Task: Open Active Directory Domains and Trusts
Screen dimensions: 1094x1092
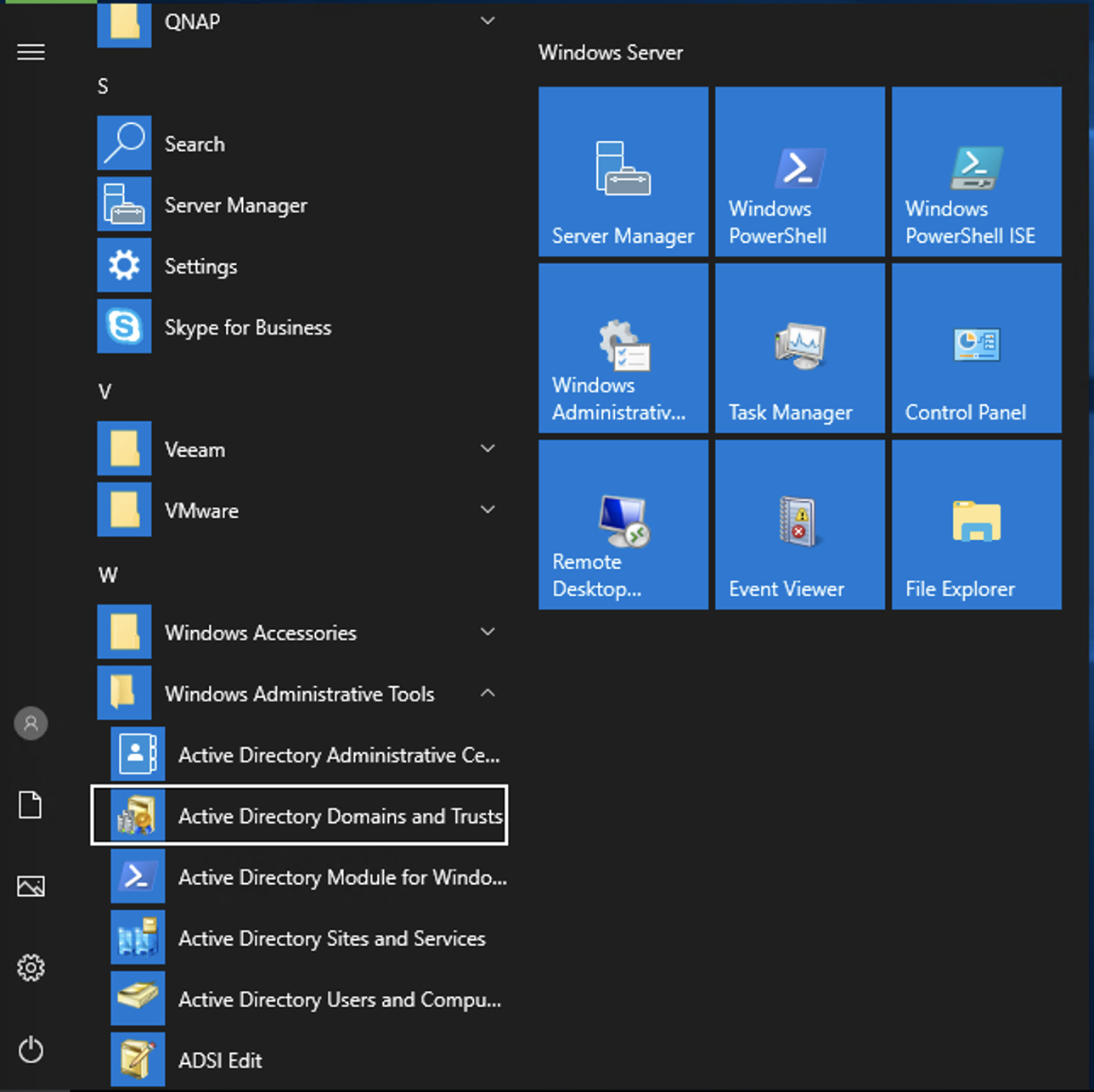Action: pyautogui.click(x=299, y=815)
